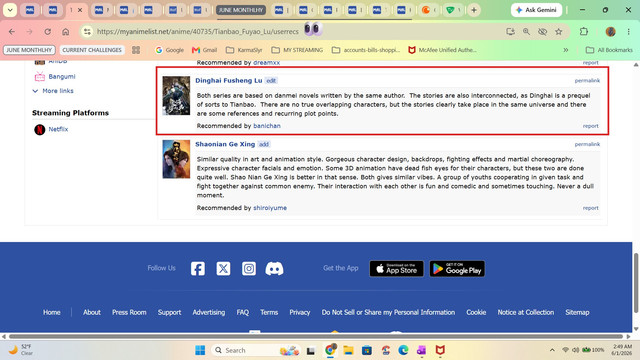Open the site information button in address bar
Viewport: 640px width, 360px height.
pos(87,31)
